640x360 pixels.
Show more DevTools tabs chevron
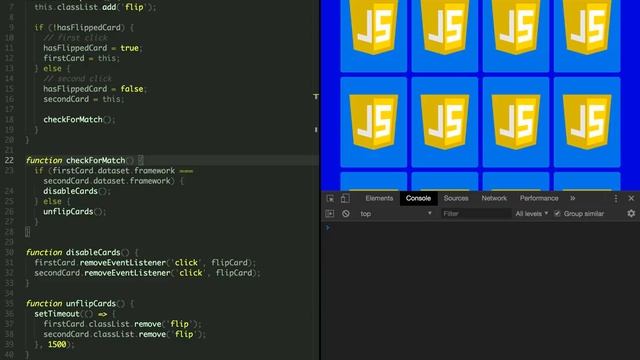tap(573, 198)
